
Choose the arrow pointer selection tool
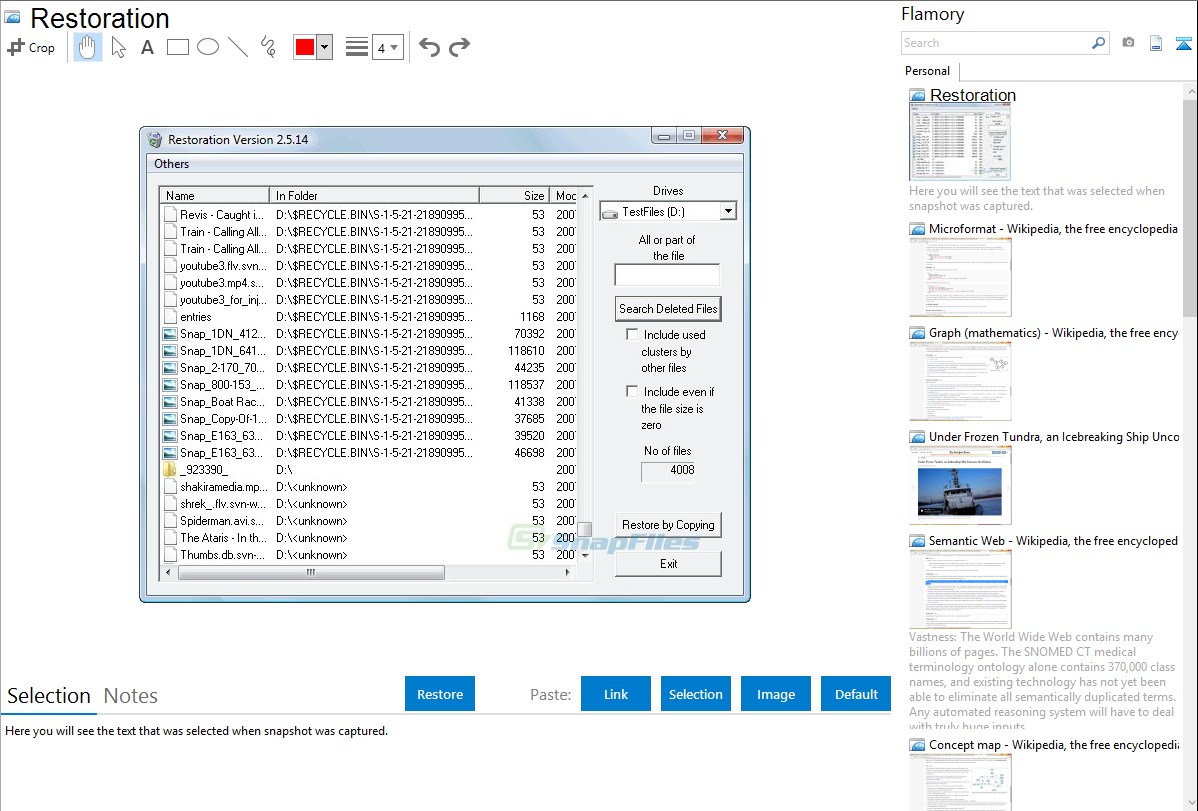click(x=119, y=47)
